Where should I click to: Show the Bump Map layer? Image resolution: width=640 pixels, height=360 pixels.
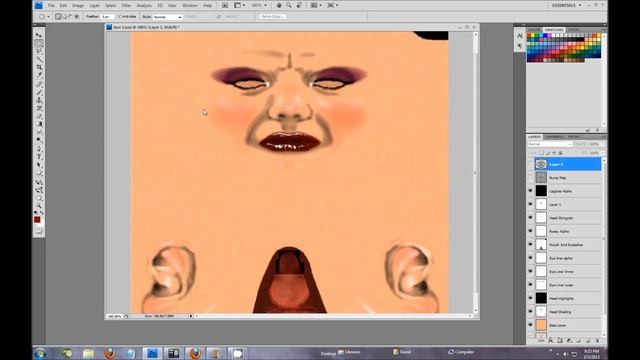click(x=531, y=178)
